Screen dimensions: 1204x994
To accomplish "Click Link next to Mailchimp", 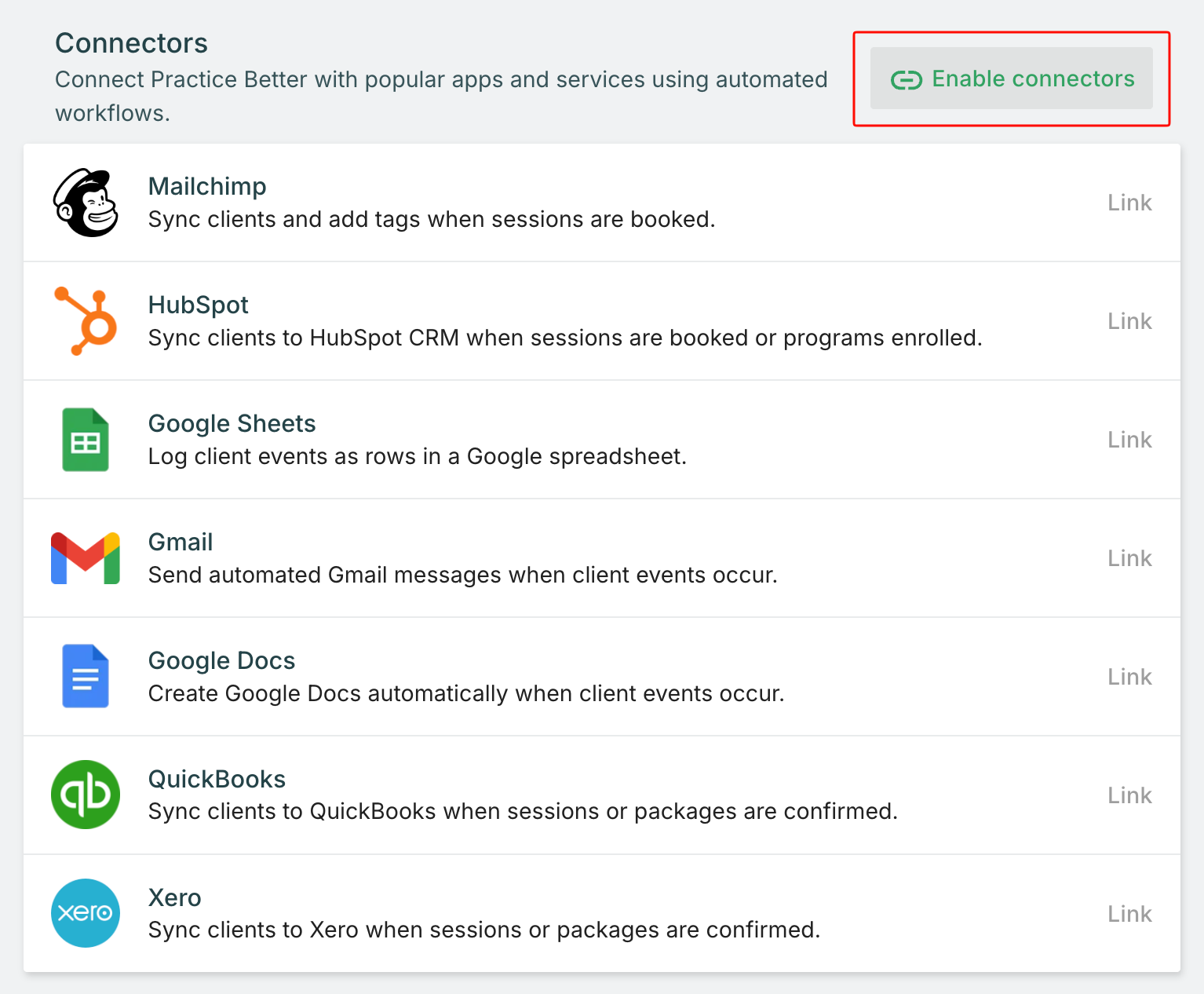I will pos(1129,203).
